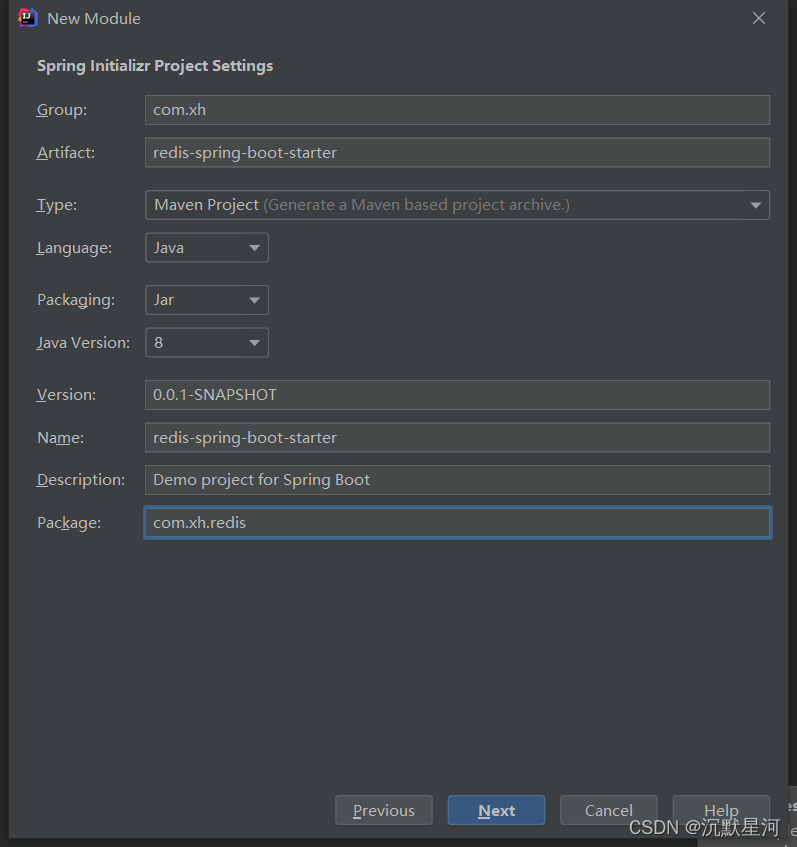The height and width of the screenshot is (847, 797).
Task: Expand the Language dropdown set to Java
Action: pos(207,247)
